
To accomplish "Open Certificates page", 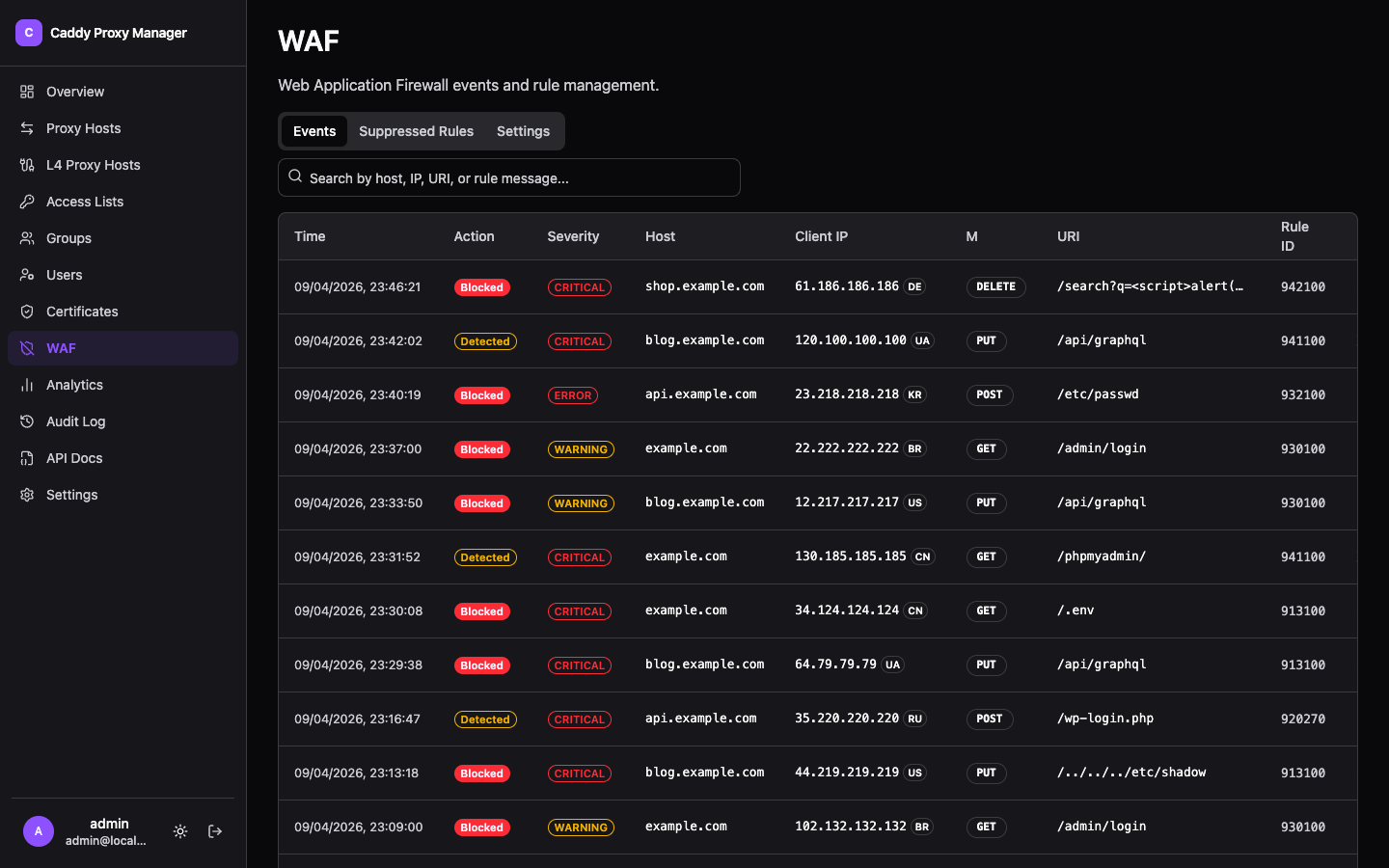I will [123, 312].
